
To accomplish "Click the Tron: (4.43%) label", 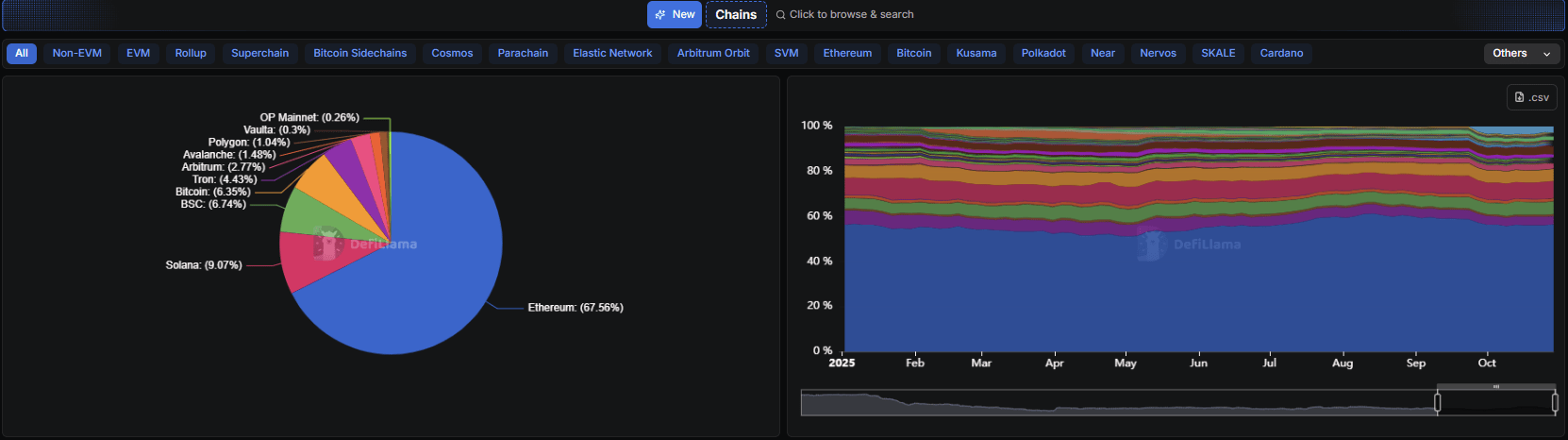I will point(225,179).
